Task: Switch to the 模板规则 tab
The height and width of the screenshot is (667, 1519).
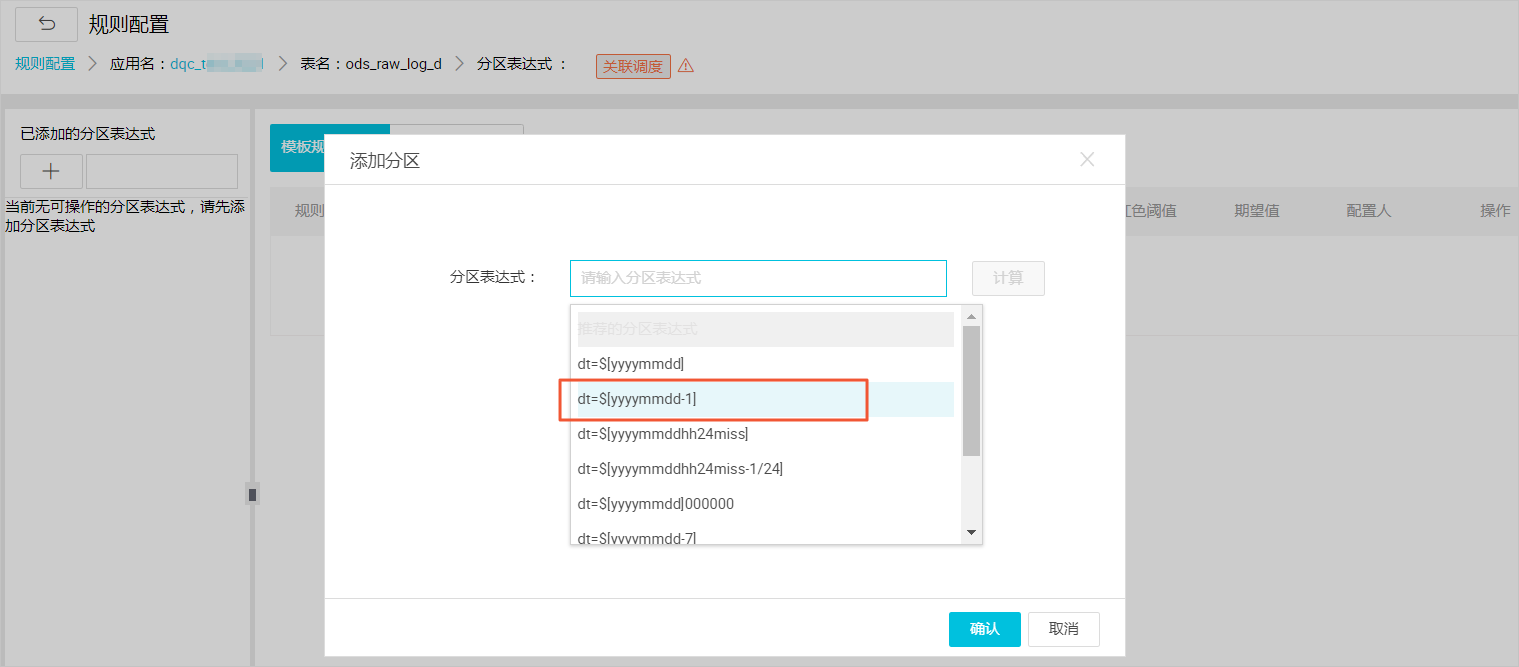Action: pyautogui.click(x=298, y=147)
